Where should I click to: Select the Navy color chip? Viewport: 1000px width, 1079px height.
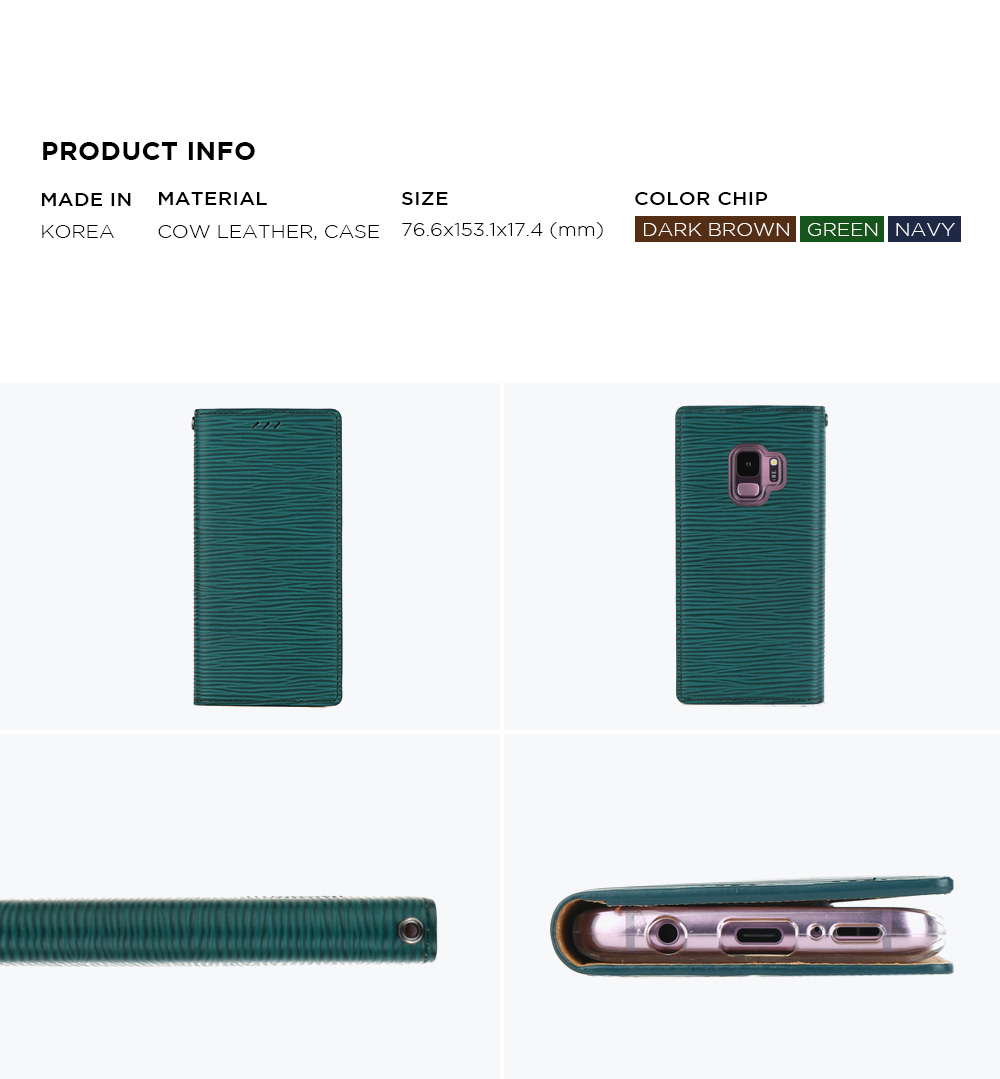pos(924,229)
